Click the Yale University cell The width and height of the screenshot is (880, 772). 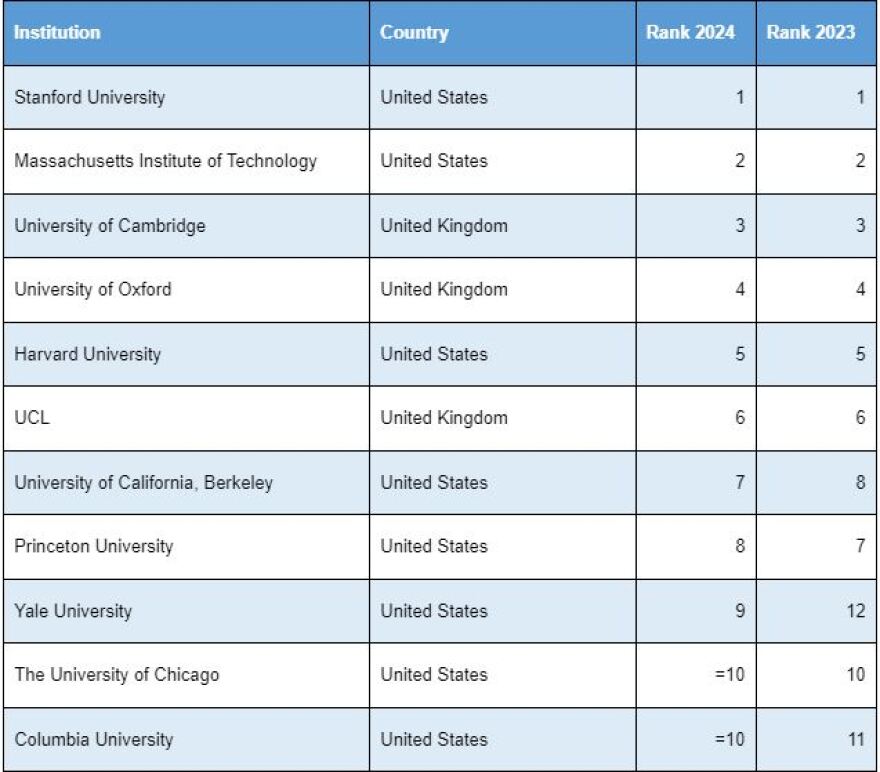[72, 611]
